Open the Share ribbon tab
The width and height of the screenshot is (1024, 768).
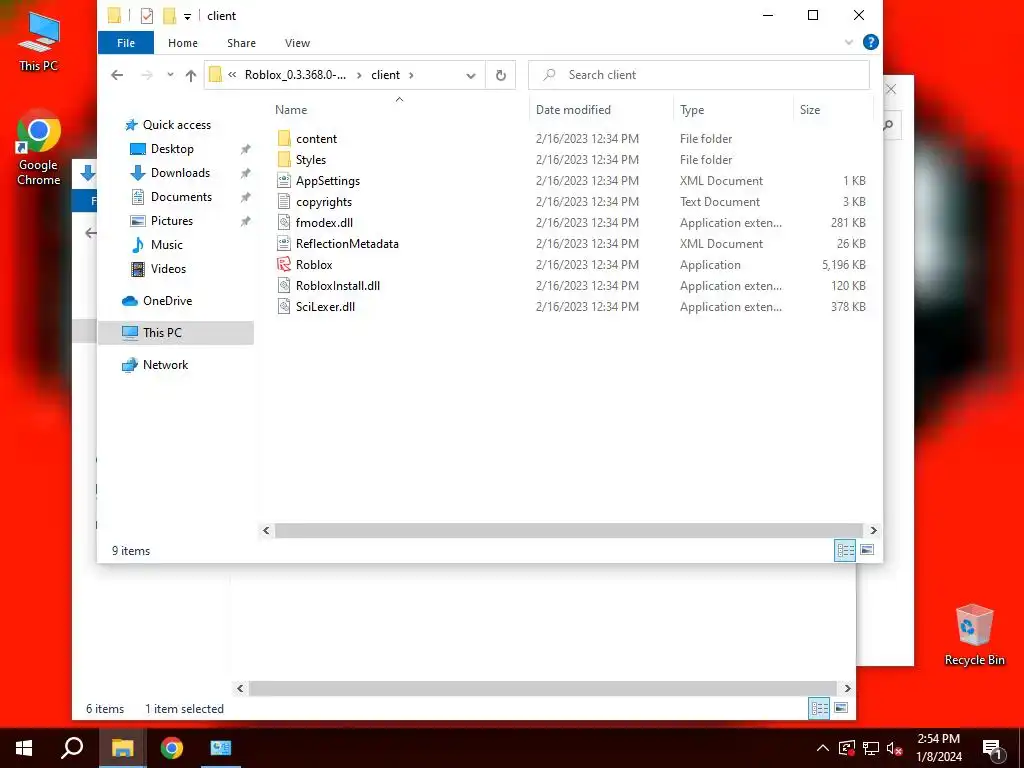(x=241, y=43)
